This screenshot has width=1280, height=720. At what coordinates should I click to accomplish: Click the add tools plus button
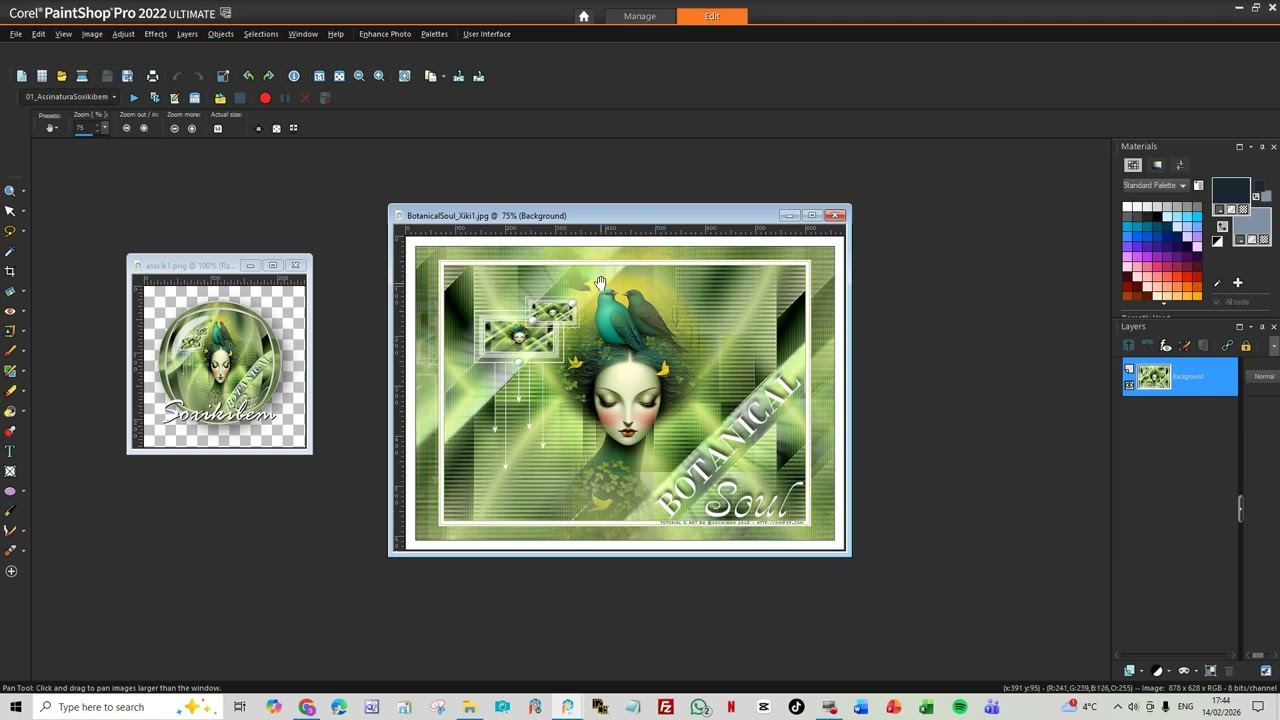(11, 571)
